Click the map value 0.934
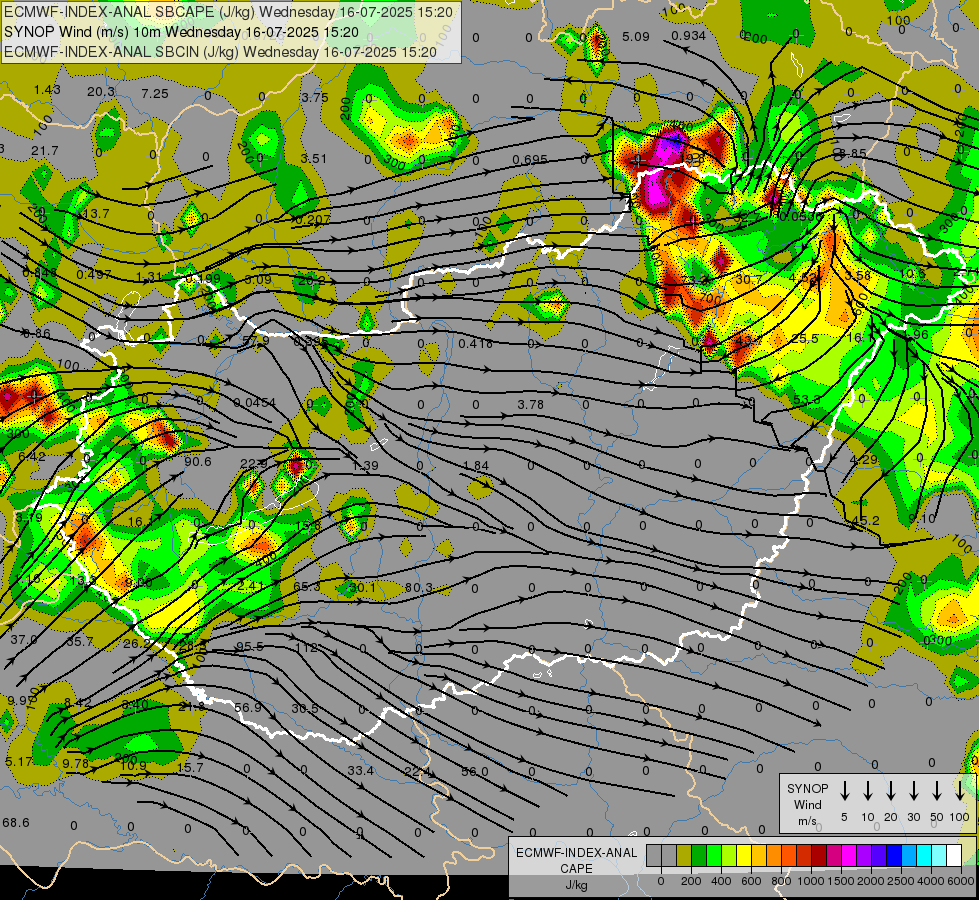The height and width of the screenshot is (900, 979). point(689,36)
